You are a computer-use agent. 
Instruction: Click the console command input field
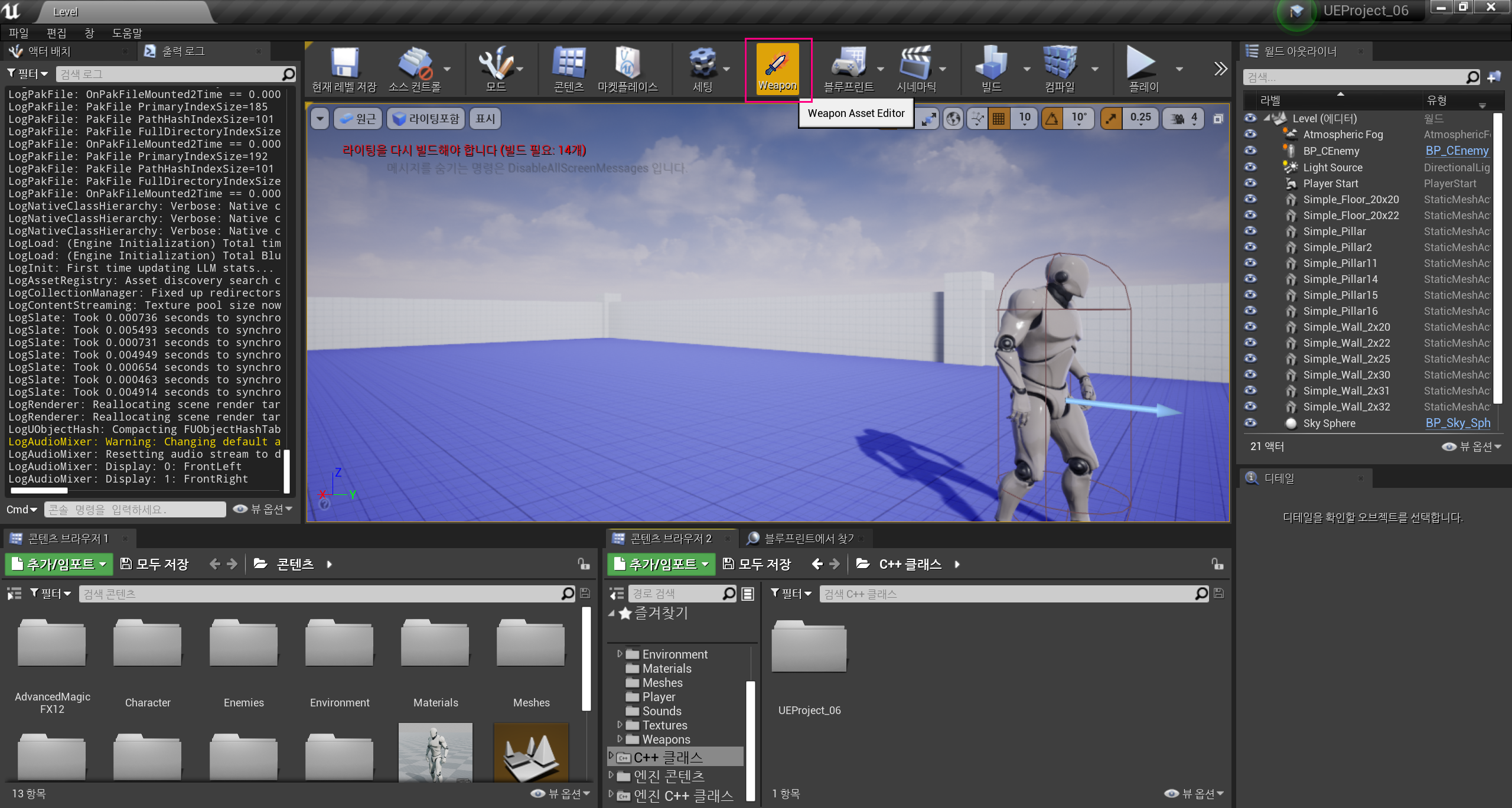[135, 509]
